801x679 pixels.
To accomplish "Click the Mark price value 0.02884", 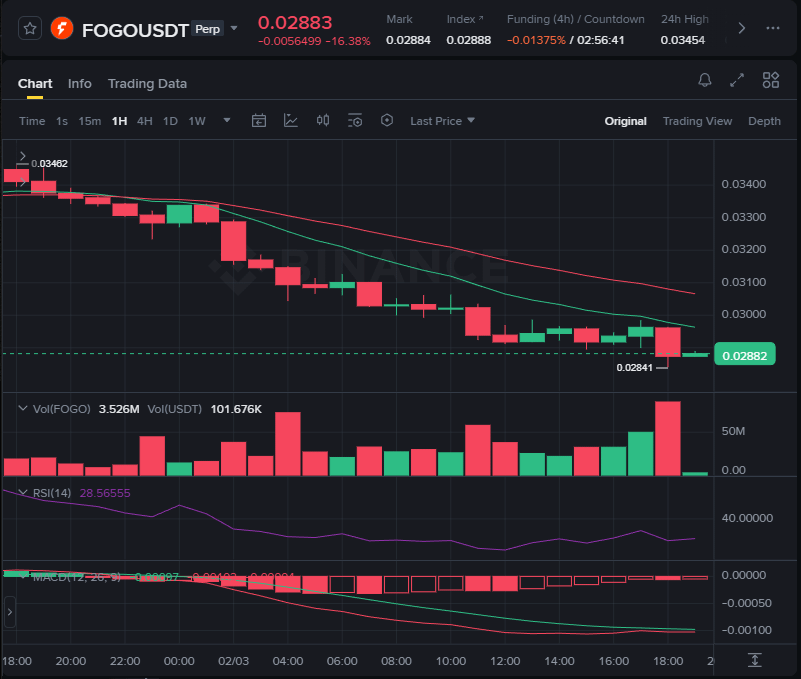I will (x=408, y=40).
